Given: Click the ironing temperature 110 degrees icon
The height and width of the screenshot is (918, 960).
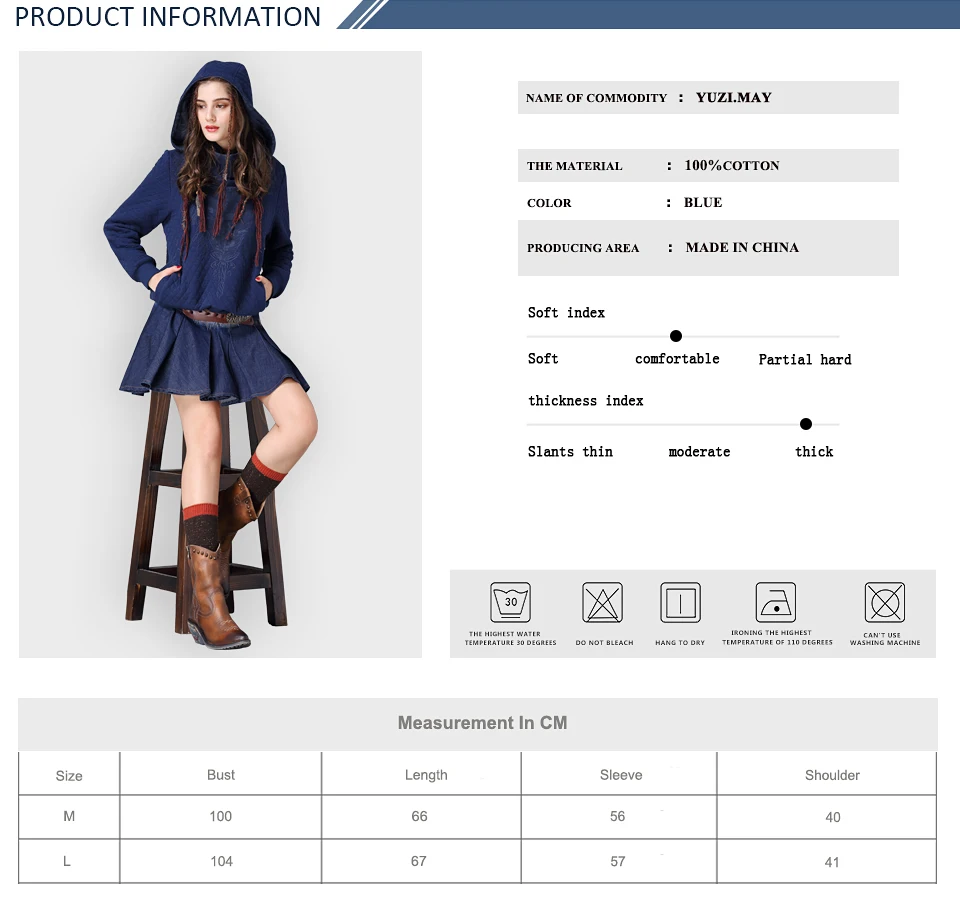Looking at the screenshot, I should coord(776,603).
